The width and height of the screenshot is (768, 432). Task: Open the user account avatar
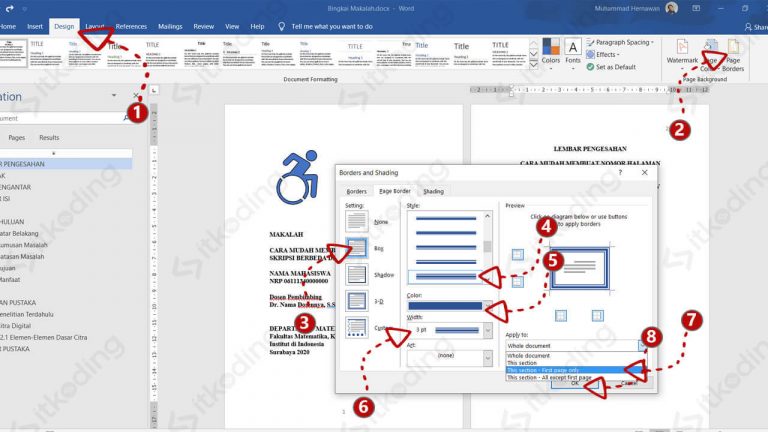click(x=672, y=8)
